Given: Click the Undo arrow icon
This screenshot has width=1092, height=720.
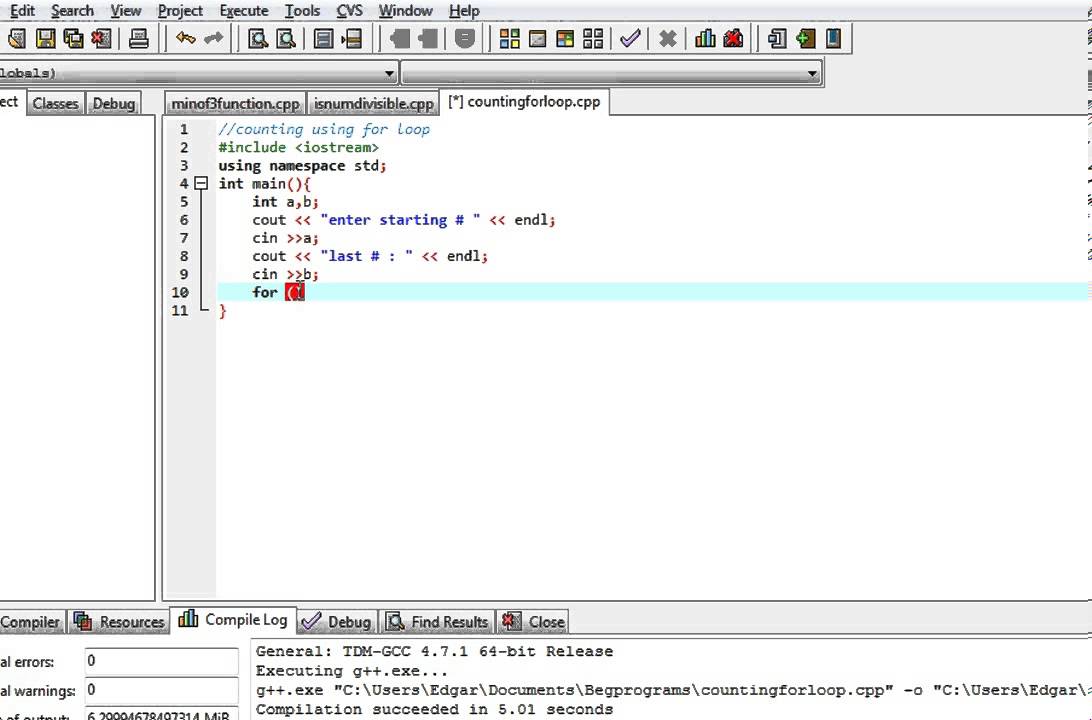Looking at the screenshot, I should (185, 38).
